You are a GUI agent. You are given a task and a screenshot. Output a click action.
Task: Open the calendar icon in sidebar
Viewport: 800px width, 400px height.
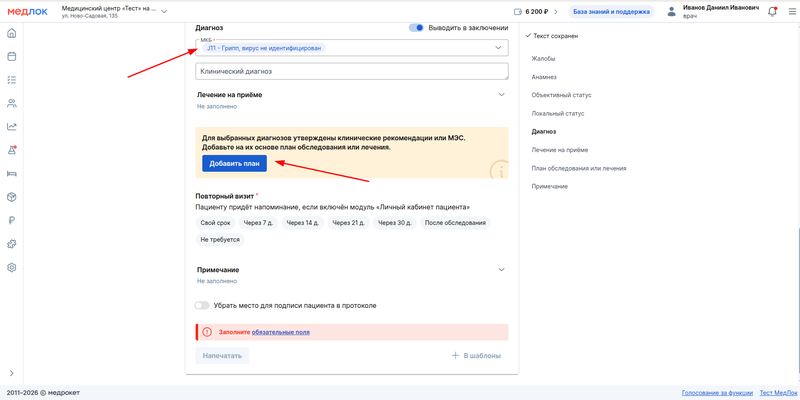coord(12,56)
